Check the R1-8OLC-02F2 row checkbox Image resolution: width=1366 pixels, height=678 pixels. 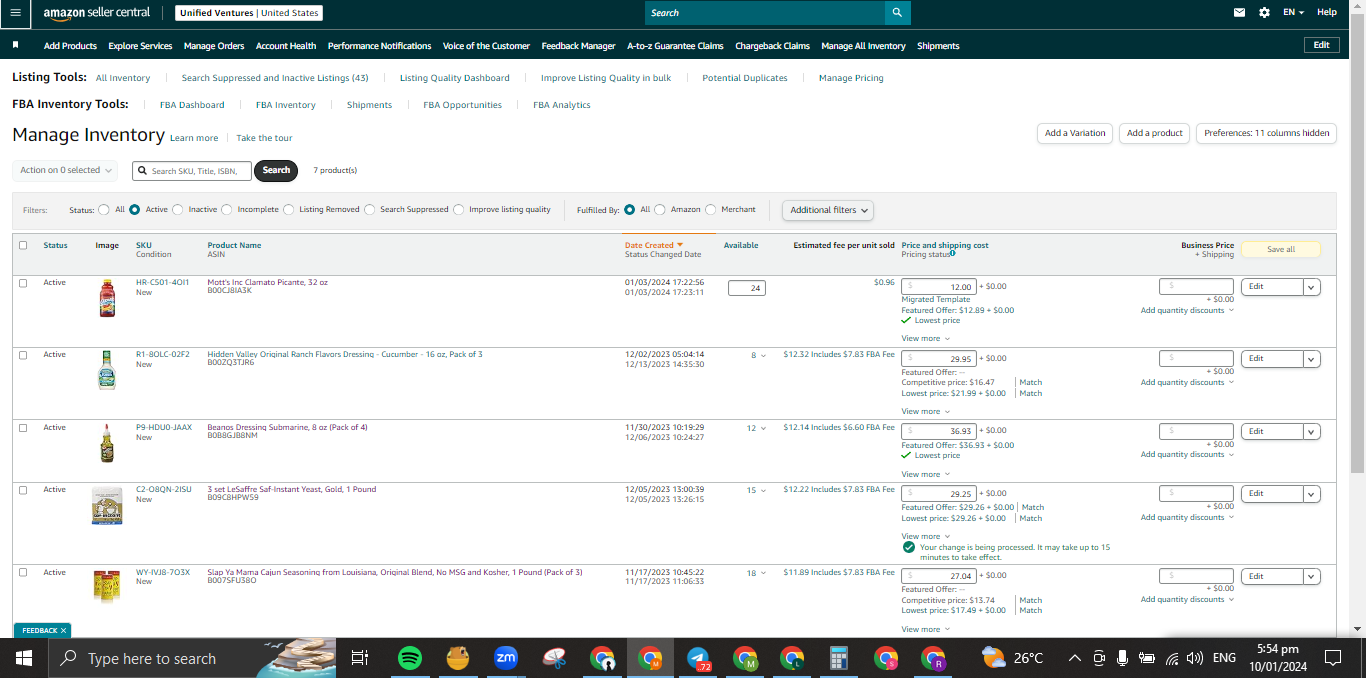pos(23,355)
